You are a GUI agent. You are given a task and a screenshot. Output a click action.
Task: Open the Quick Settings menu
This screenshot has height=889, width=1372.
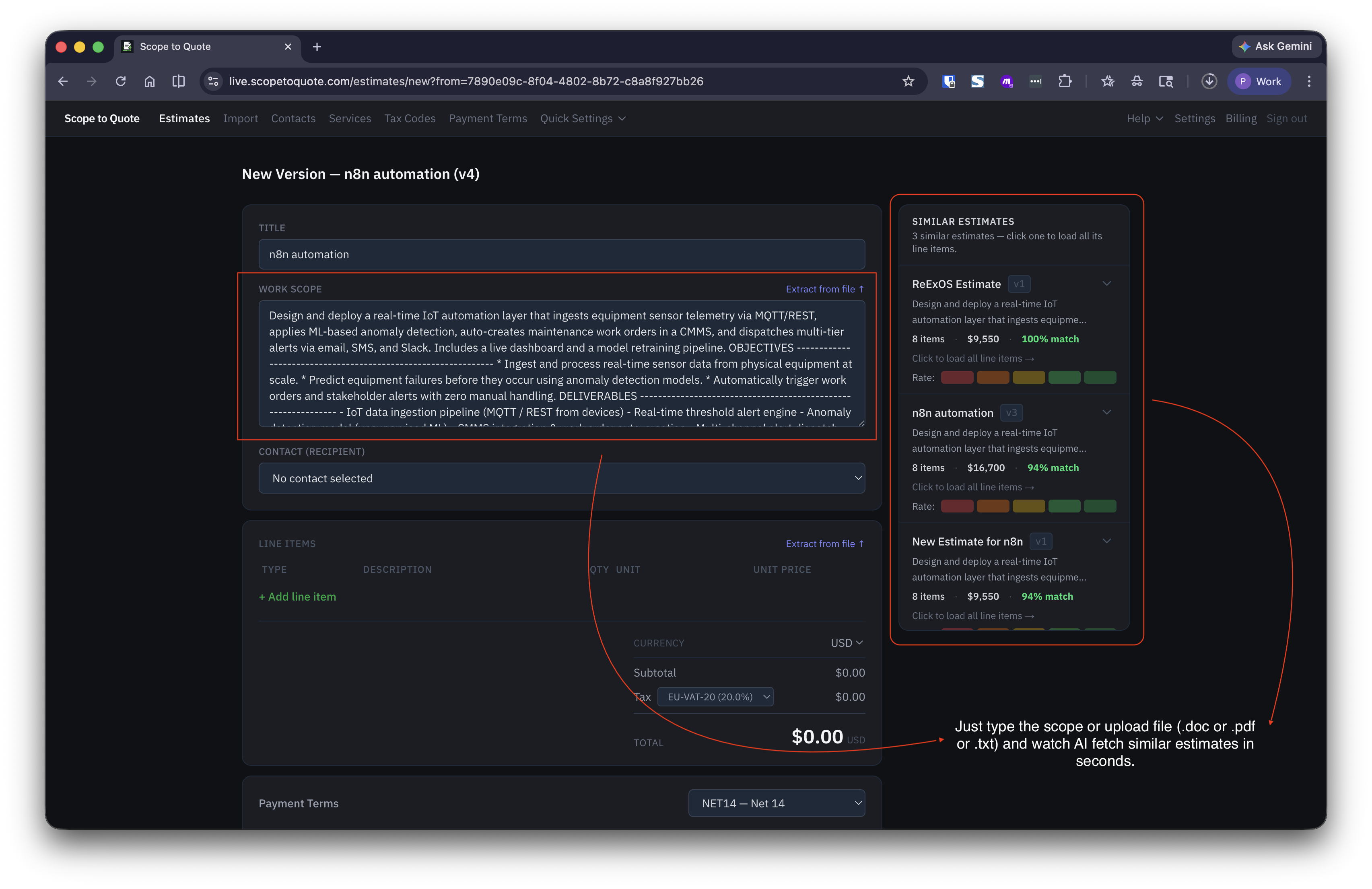(x=582, y=118)
